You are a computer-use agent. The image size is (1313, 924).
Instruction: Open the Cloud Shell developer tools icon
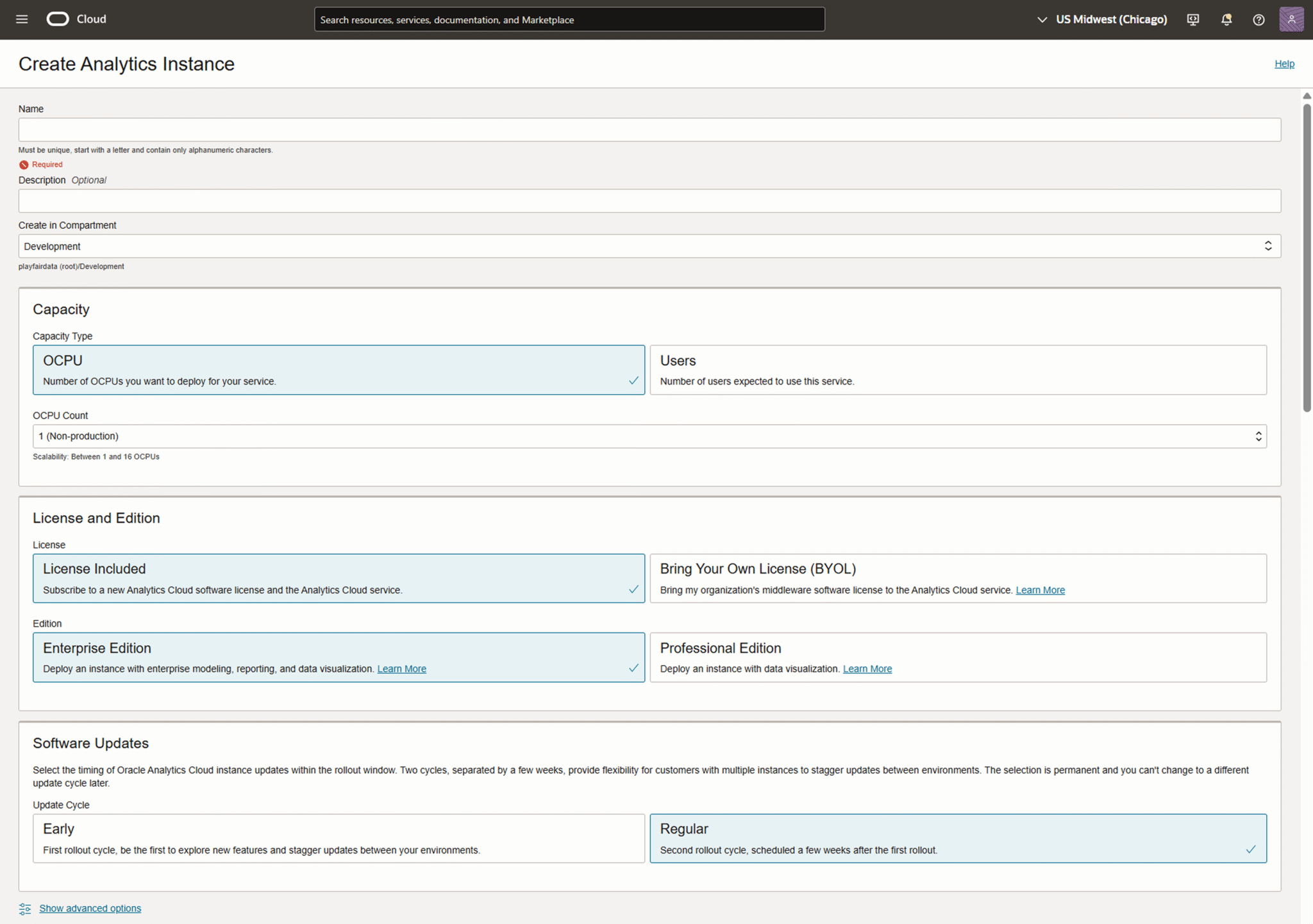click(x=1192, y=19)
